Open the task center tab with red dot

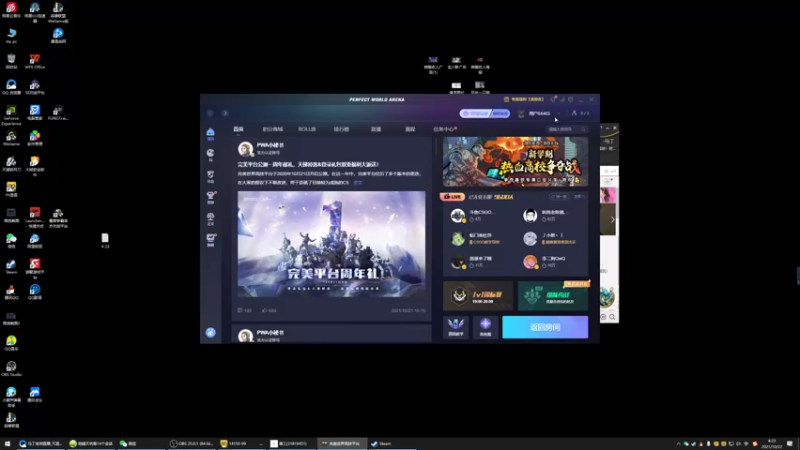coord(445,129)
